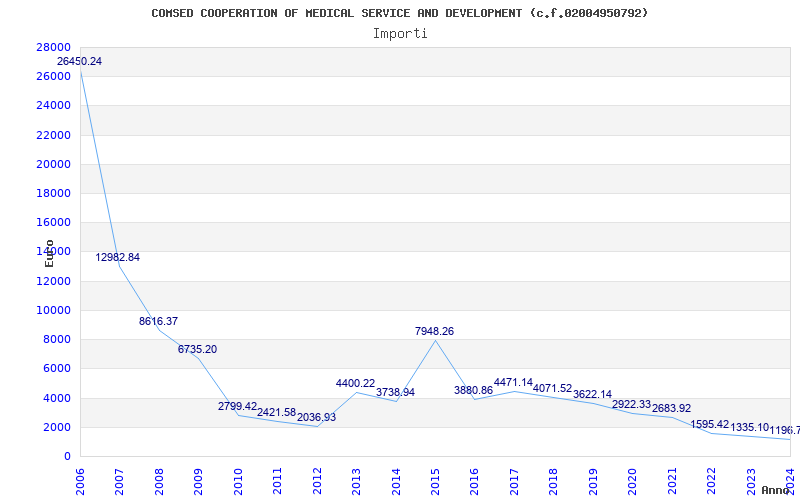Click the 26000 y-axis value

click(53, 77)
